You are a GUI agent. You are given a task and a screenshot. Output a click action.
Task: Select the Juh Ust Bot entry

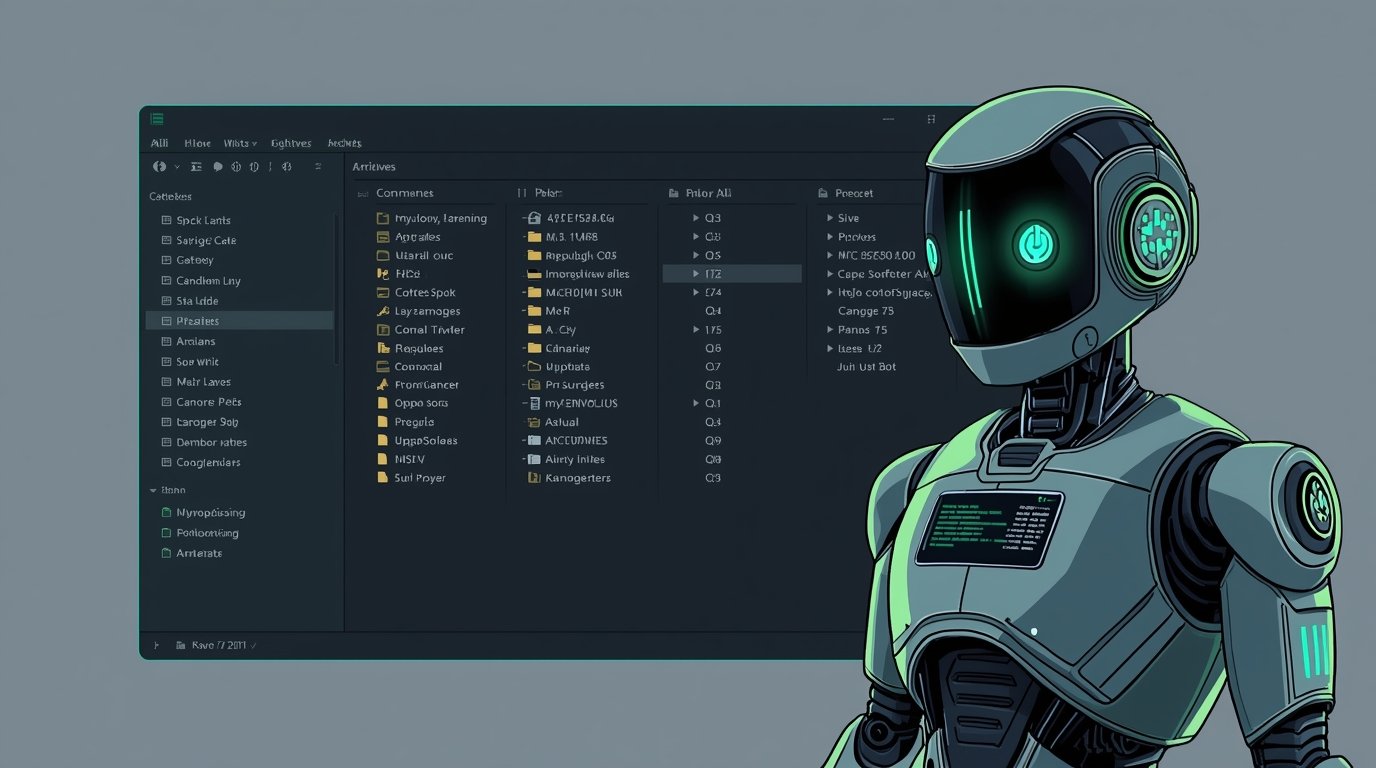[866, 367]
